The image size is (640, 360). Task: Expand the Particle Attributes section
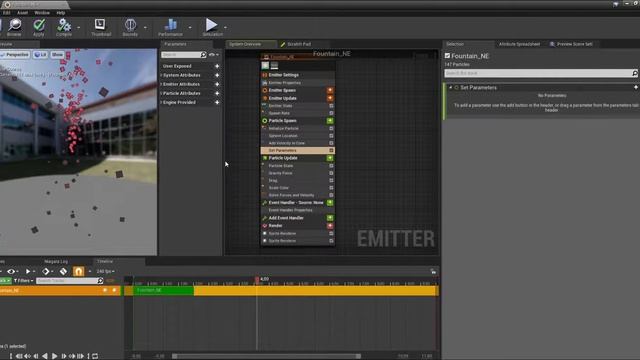pyautogui.click(x=162, y=93)
